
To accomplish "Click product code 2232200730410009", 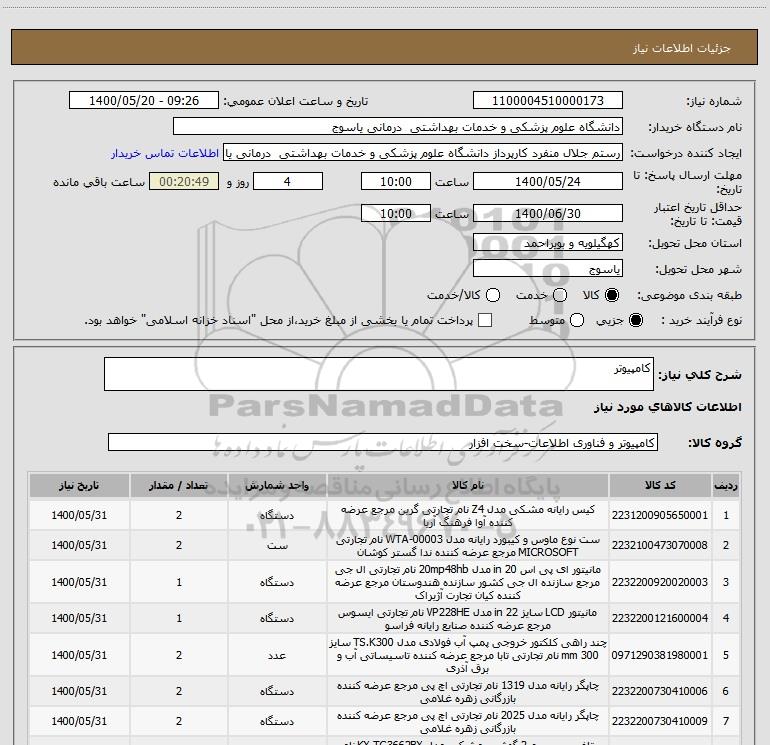I will click(x=660, y=721).
